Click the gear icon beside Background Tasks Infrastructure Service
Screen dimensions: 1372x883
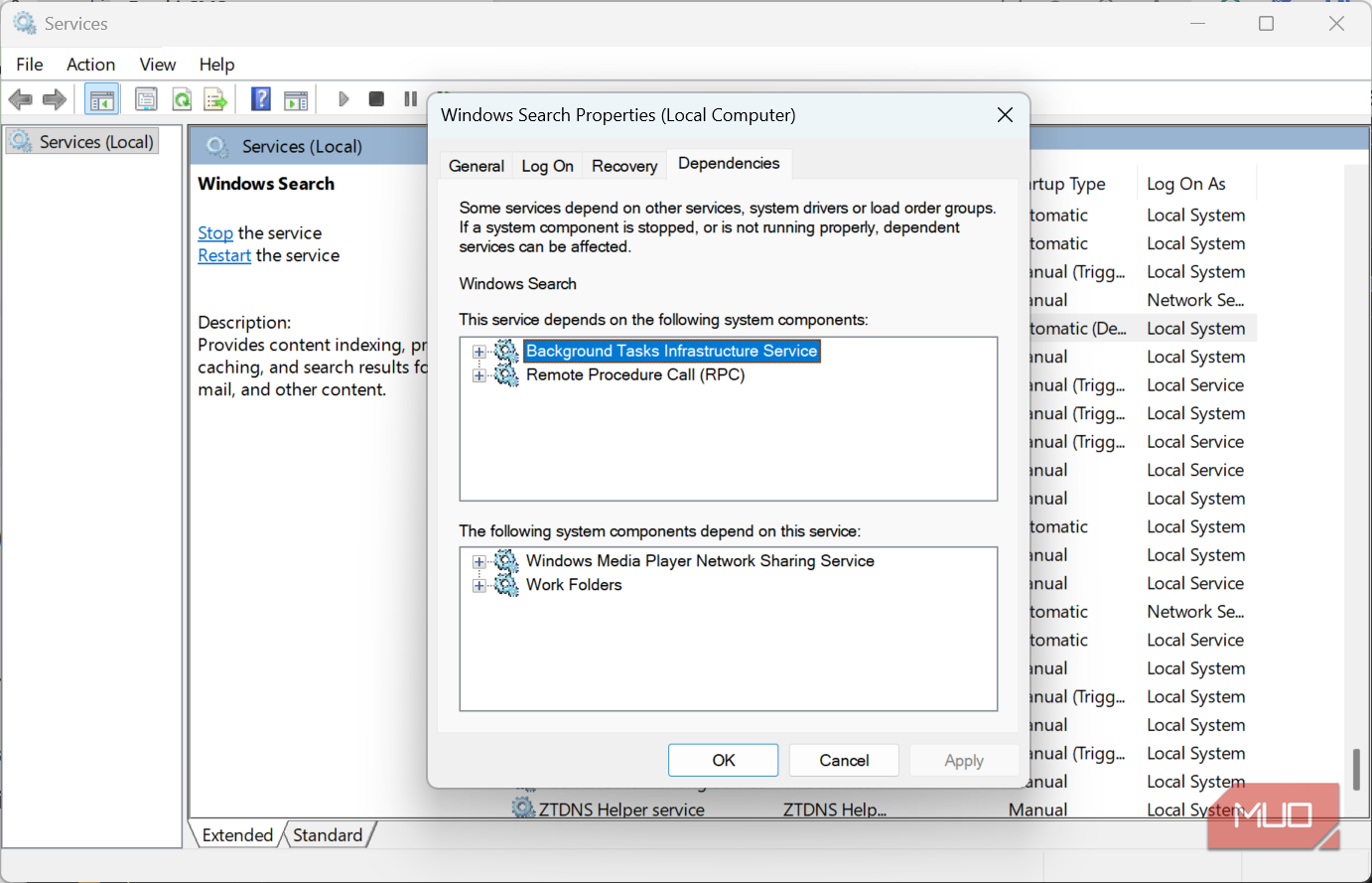pos(506,351)
